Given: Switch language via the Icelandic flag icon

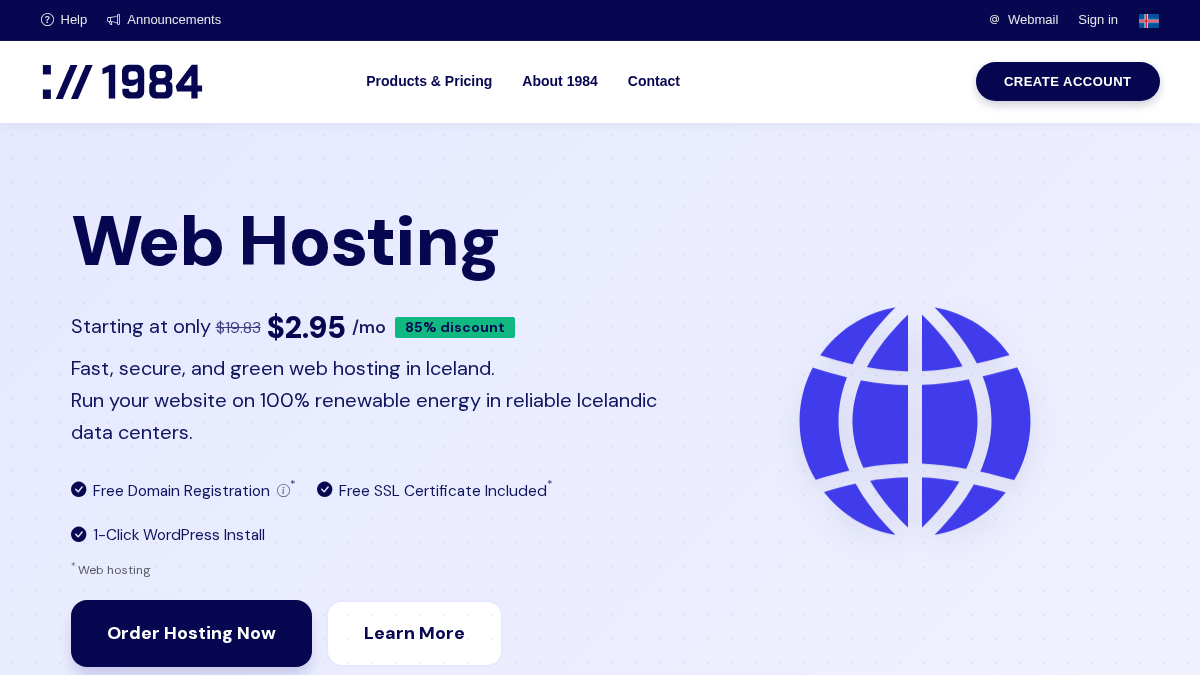Looking at the screenshot, I should pyautogui.click(x=1149, y=20).
